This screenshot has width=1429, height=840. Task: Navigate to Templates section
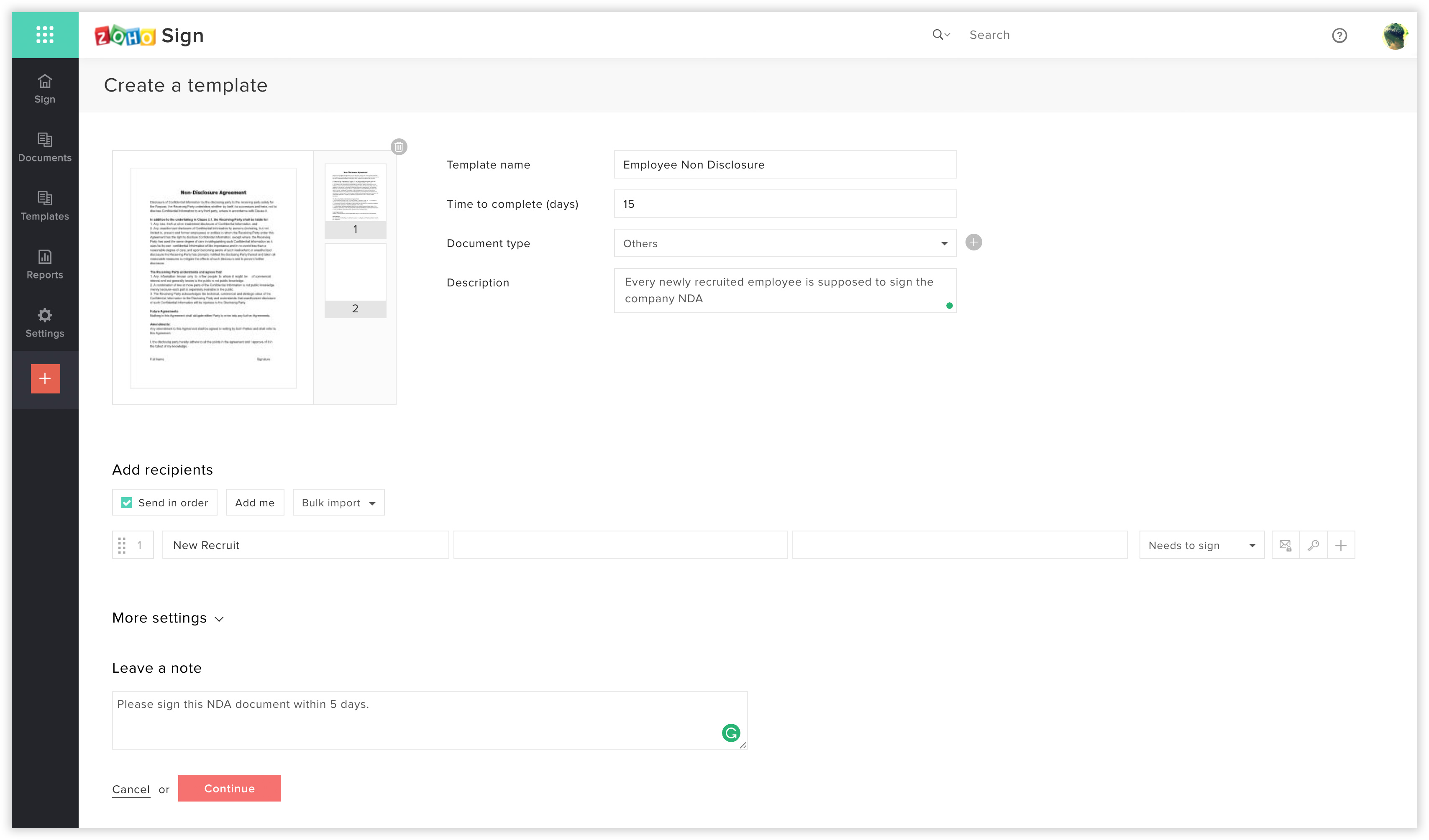(x=44, y=206)
